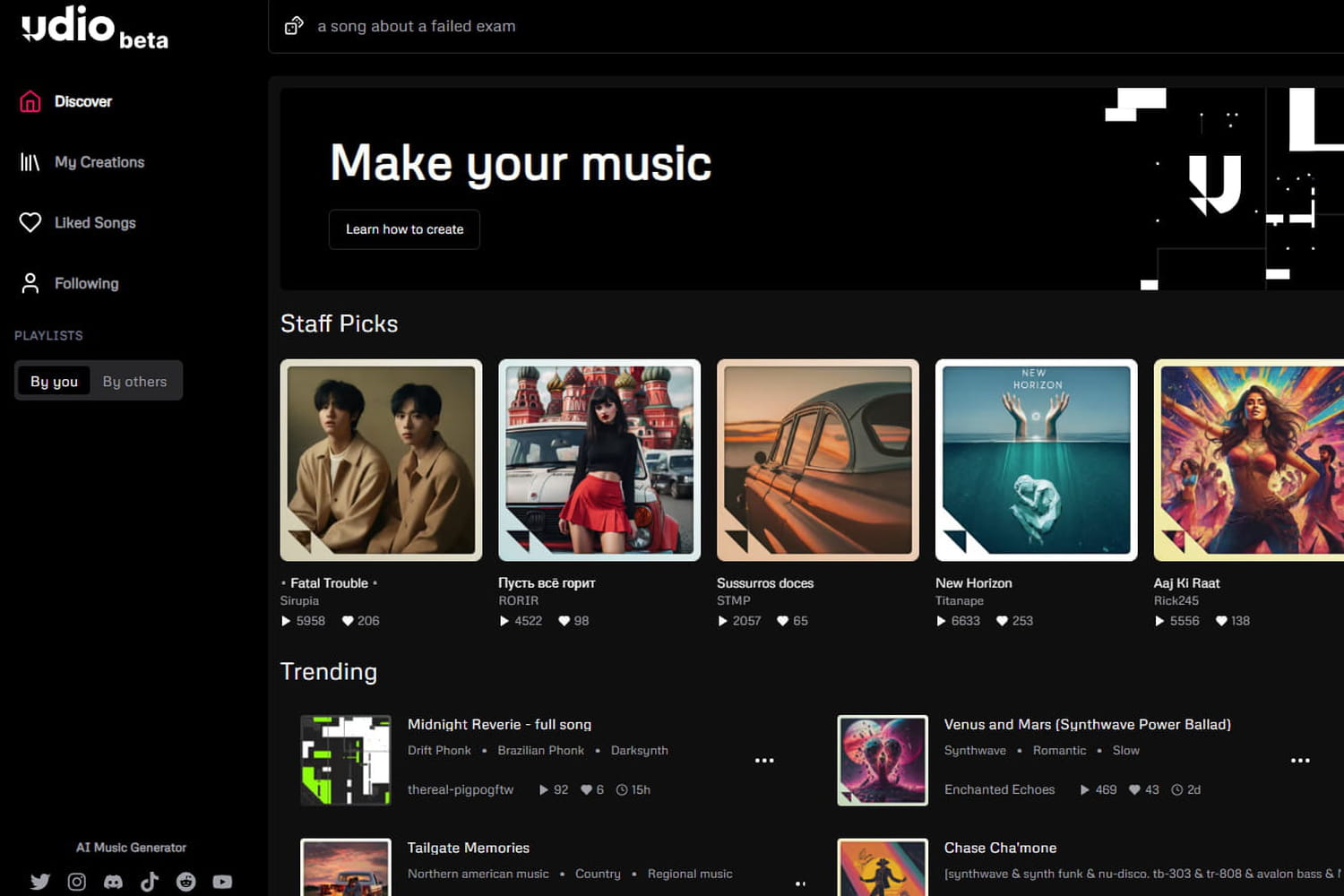This screenshot has width=1344, height=896.
Task: Open more options for Midnight Reverie
Action: 764,761
